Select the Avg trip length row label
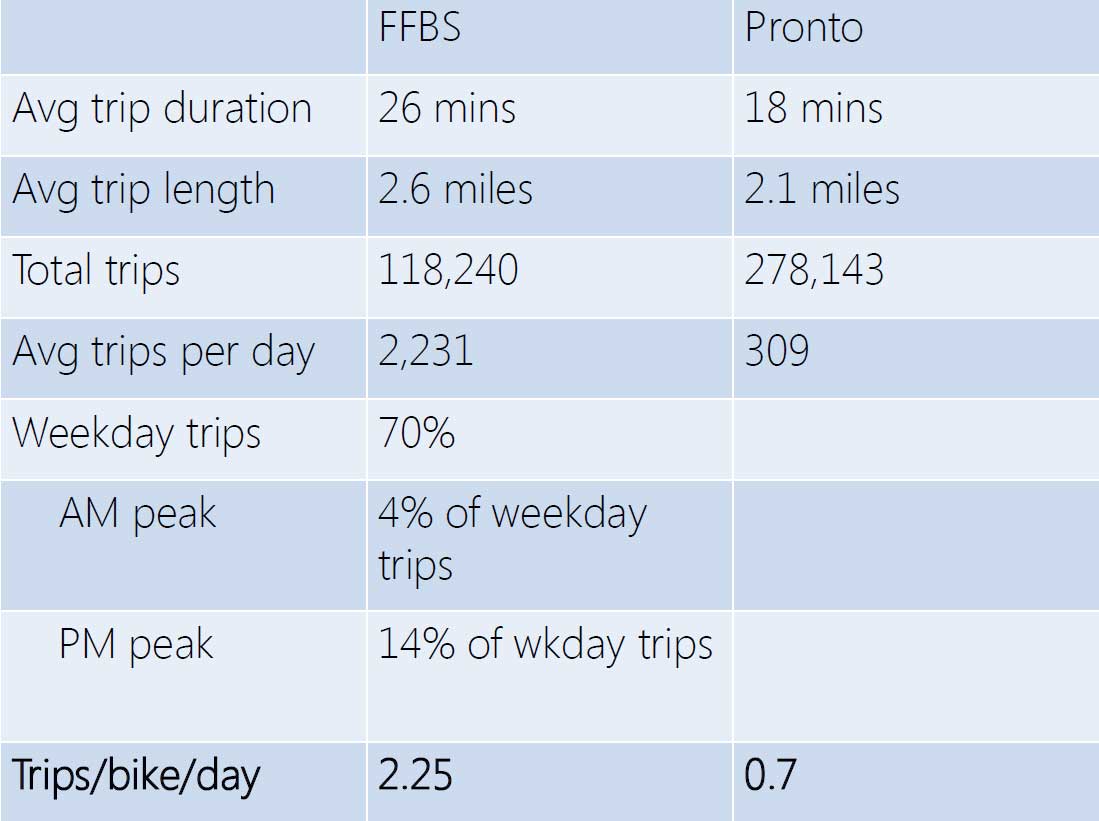Image resolution: width=1099 pixels, height=821 pixels. (x=143, y=190)
